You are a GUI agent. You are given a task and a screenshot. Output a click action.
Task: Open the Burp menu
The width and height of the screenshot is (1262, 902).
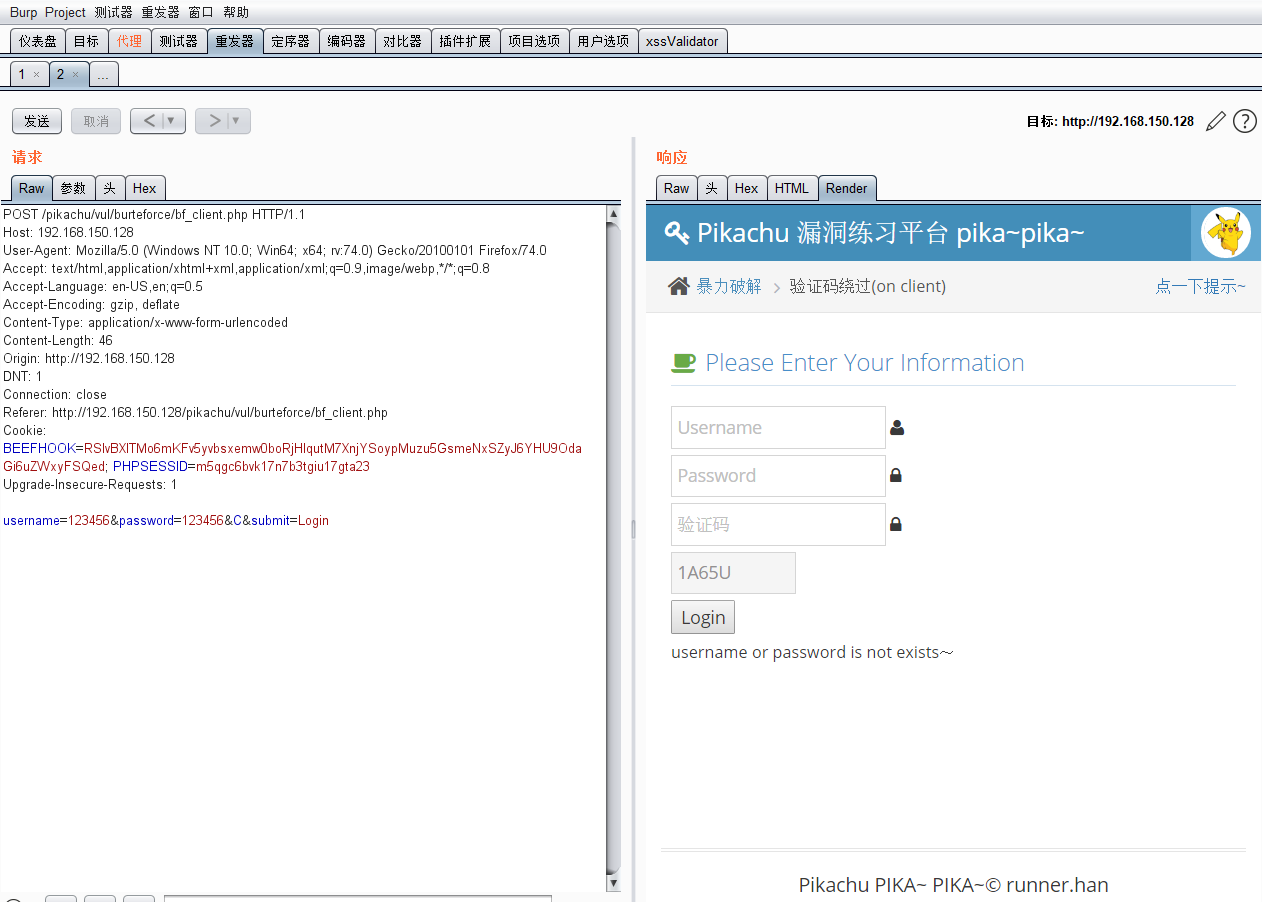click(23, 12)
